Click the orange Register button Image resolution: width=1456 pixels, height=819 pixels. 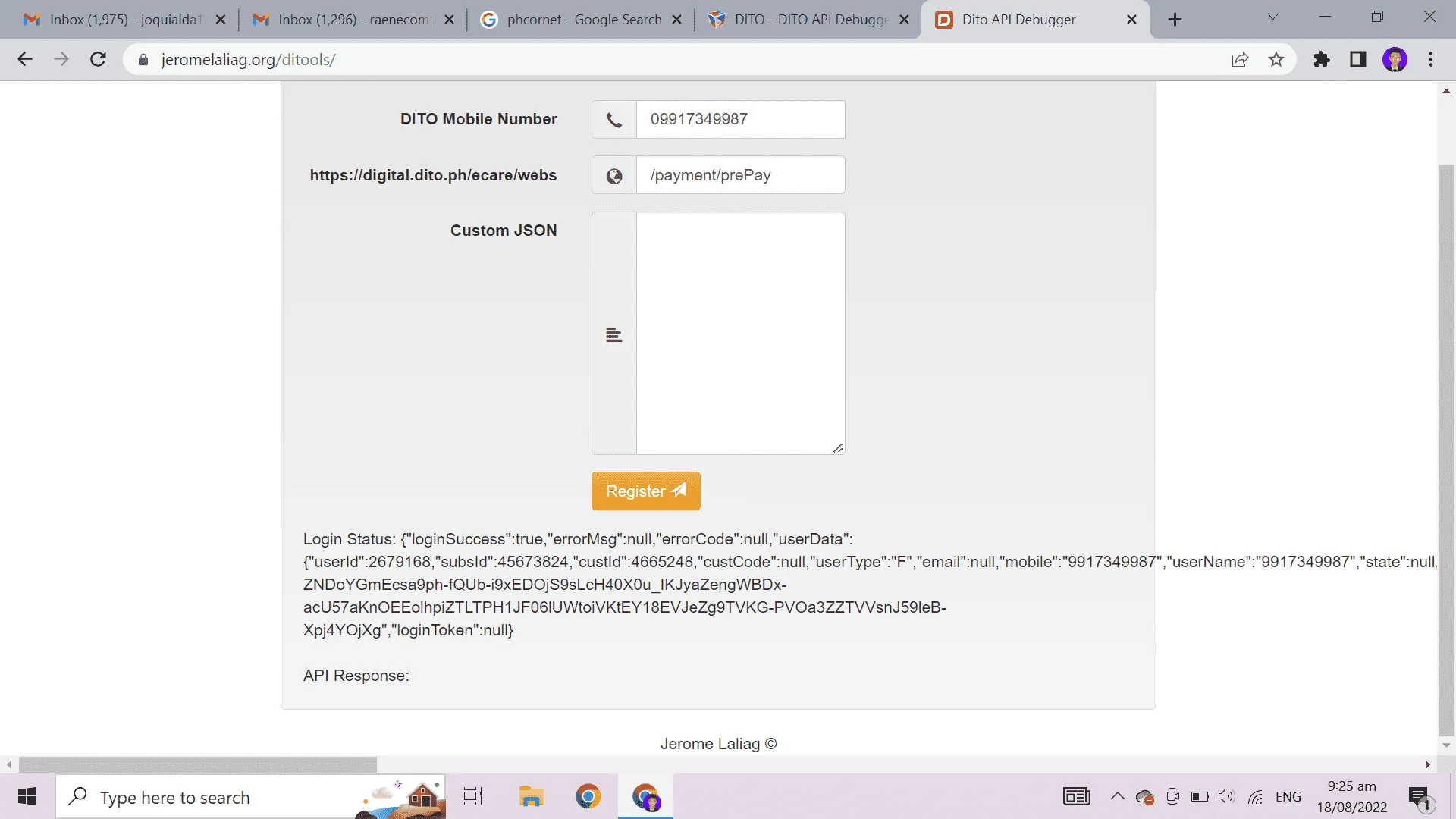click(x=646, y=491)
